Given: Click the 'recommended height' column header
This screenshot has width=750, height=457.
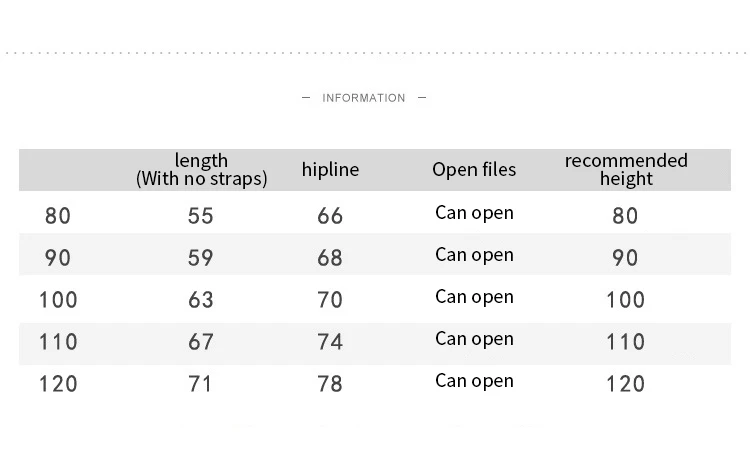Looking at the screenshot, I should tap(626, 169).
